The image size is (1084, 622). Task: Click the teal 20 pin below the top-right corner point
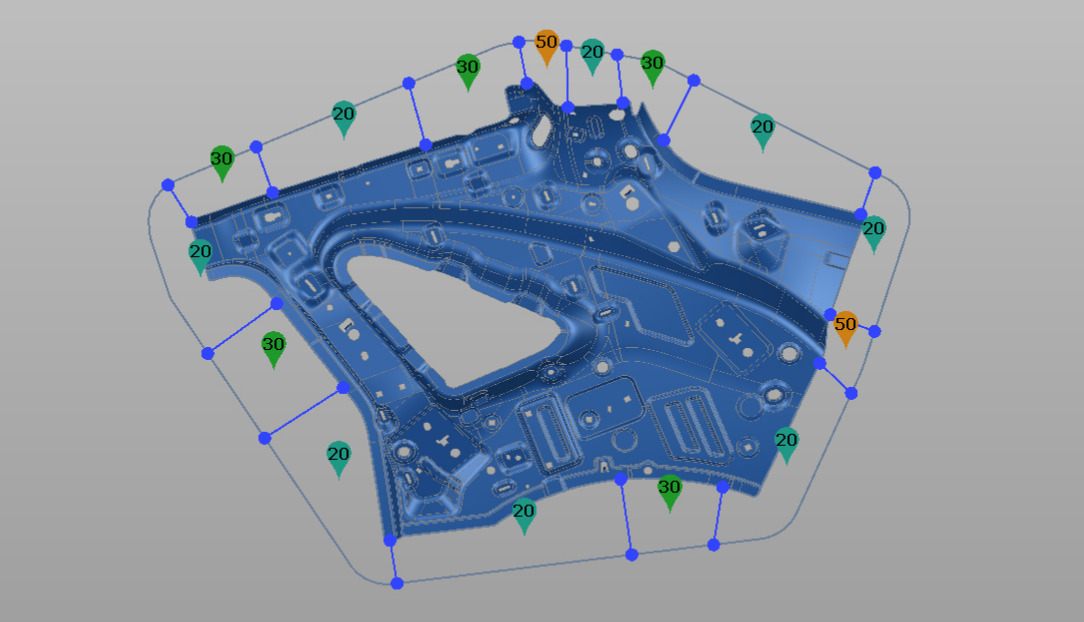[x=873, y=231]
